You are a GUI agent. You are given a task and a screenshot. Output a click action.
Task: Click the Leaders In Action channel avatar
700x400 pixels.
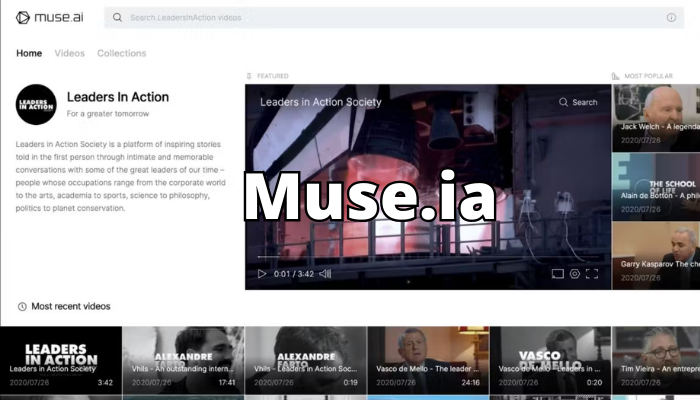pos(36,104)
